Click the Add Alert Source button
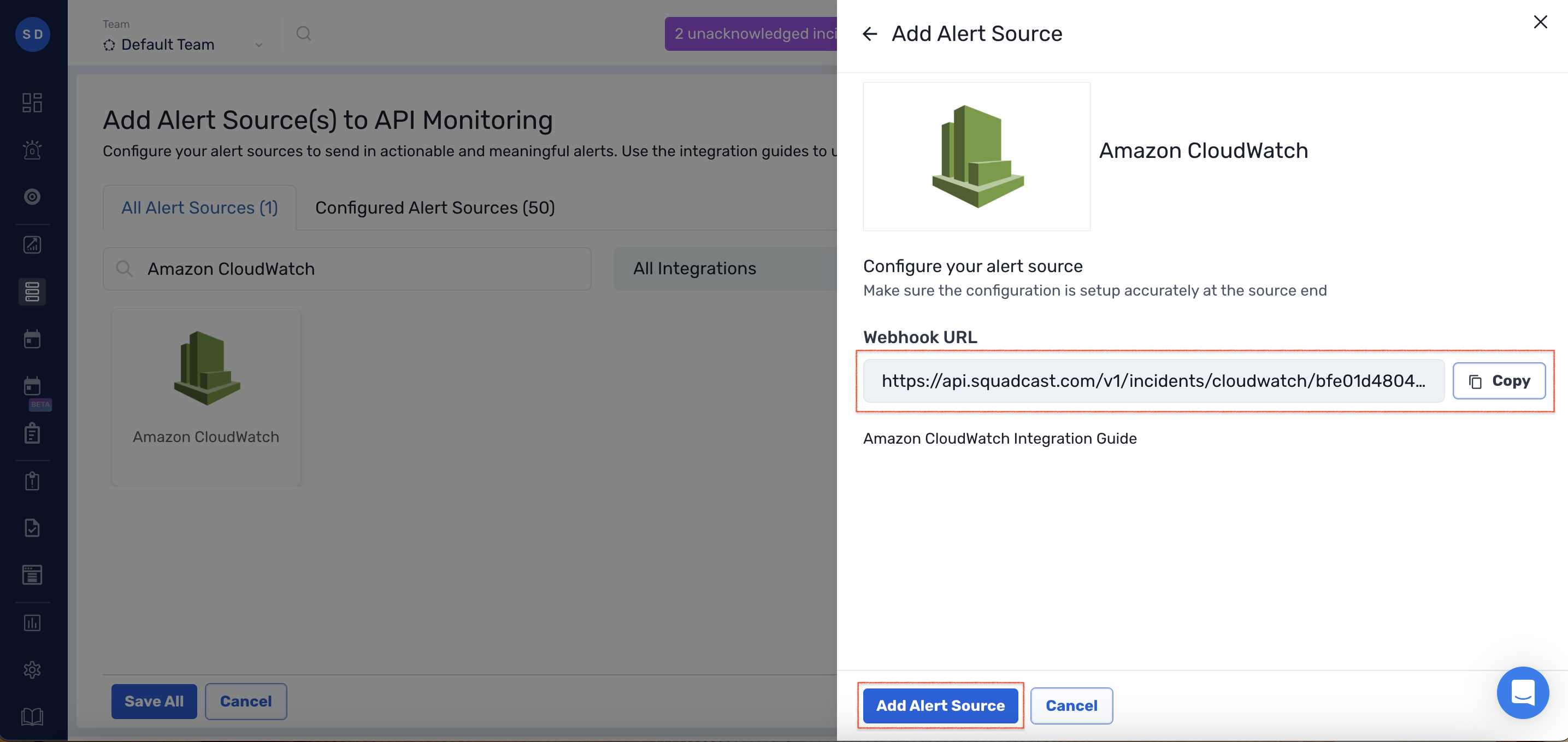Screen dimensions: 1568x742 [940, 705]
